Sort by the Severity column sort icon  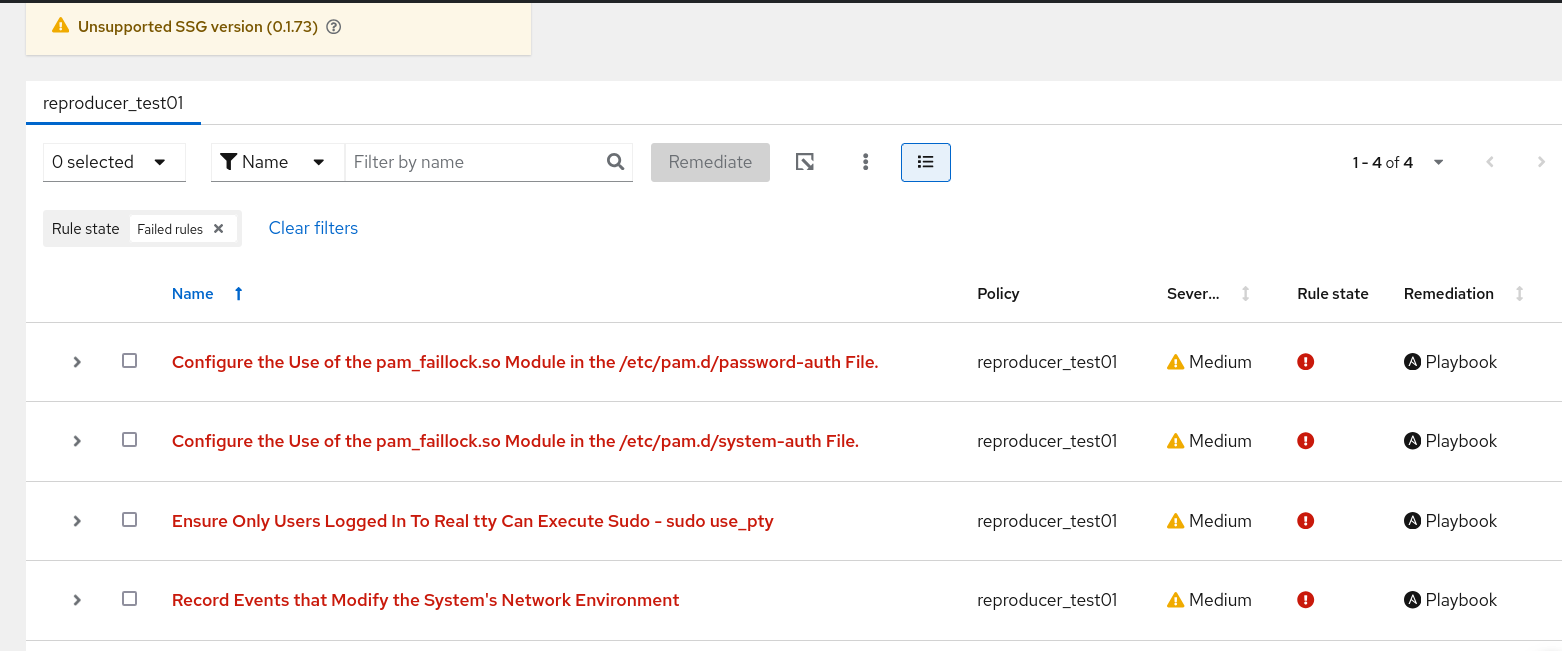point(1245,294)
